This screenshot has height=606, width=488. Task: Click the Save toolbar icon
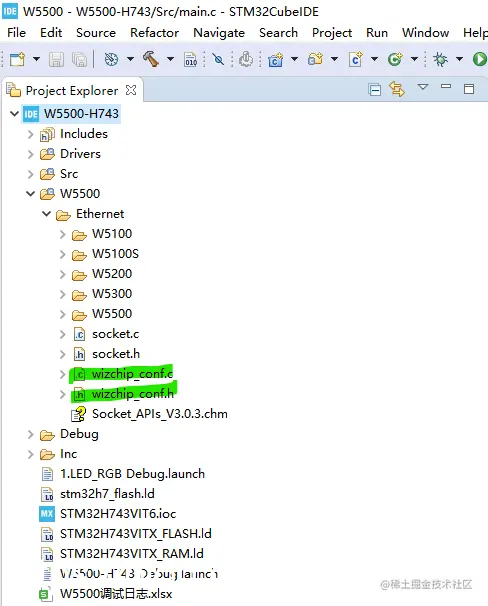[x=56, y=60]
